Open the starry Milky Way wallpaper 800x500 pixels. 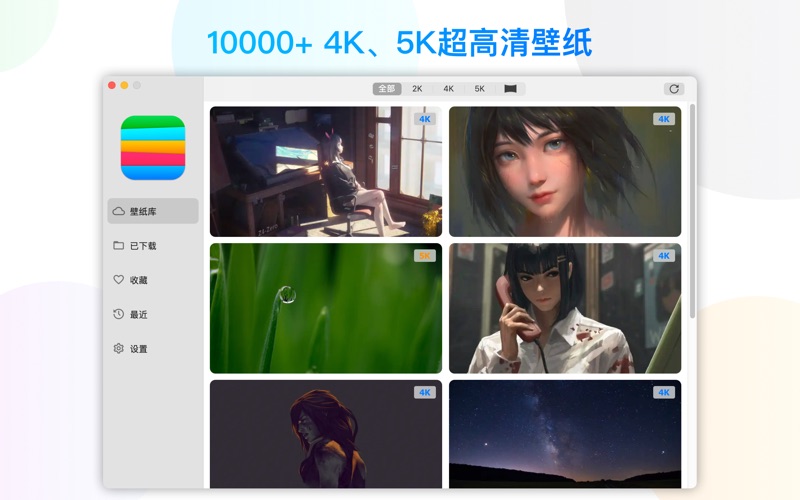point(565,434)
